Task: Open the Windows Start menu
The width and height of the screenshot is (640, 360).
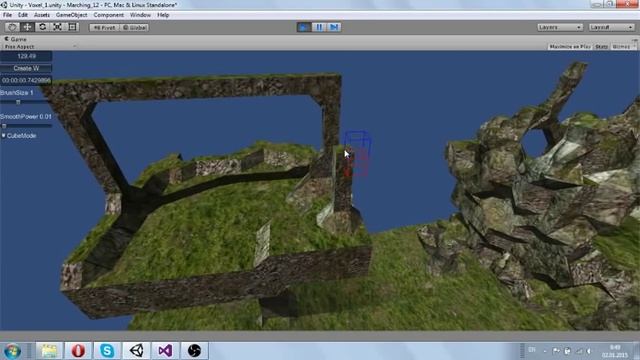Action: pos(12,351)
